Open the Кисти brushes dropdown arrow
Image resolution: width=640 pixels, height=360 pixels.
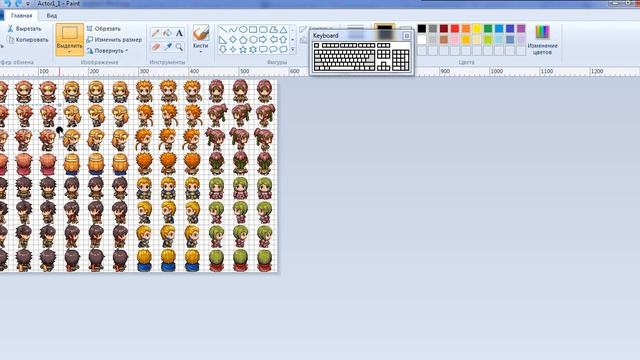point(200,52)
